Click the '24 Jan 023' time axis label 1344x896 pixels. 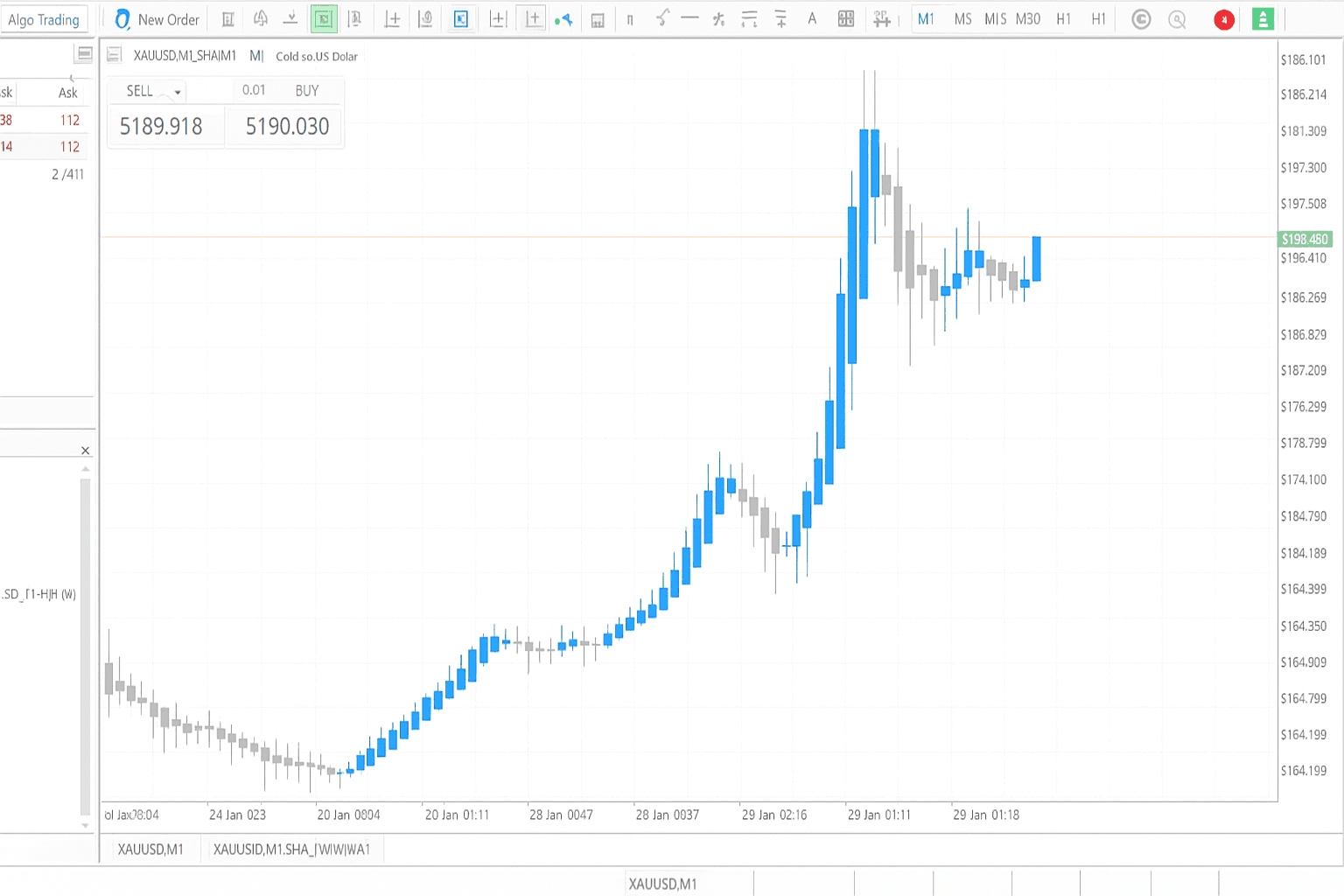237,815
